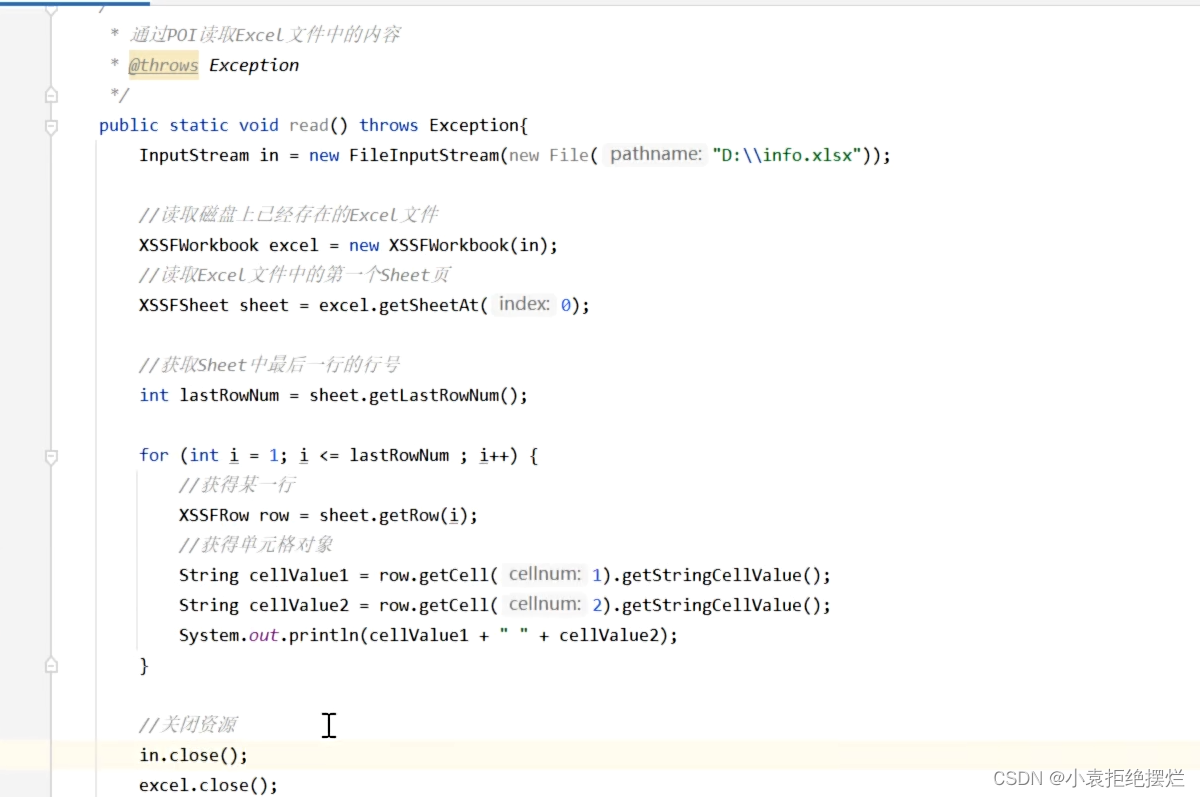Click the 'XSSFRow' type name

pyautogui.click(x=214, y=515)
